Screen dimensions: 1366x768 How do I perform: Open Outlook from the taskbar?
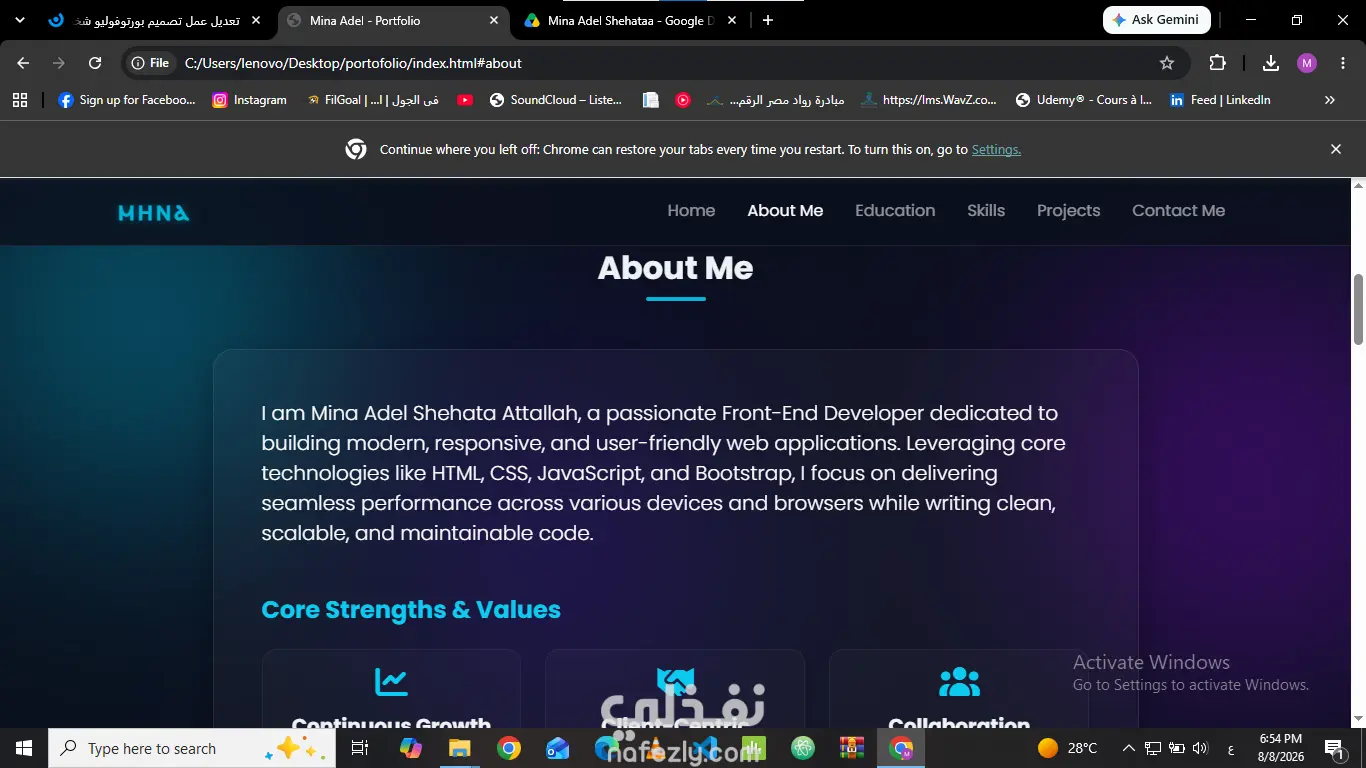click(558, 748)
